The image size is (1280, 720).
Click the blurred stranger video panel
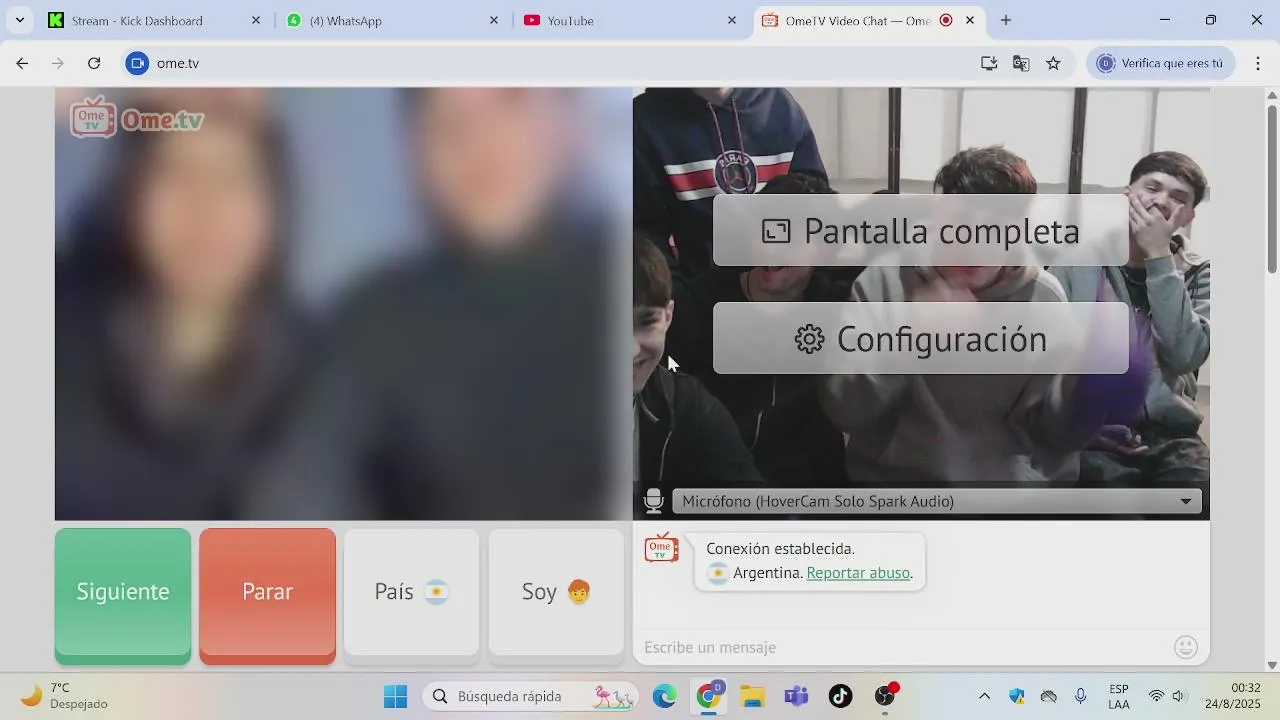343,304
